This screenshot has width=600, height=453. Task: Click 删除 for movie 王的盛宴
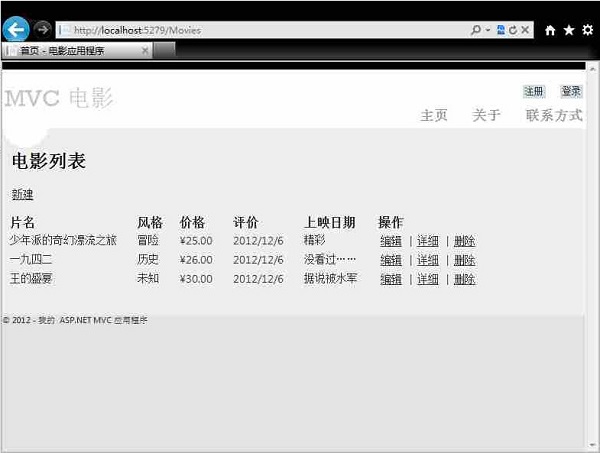464,279
